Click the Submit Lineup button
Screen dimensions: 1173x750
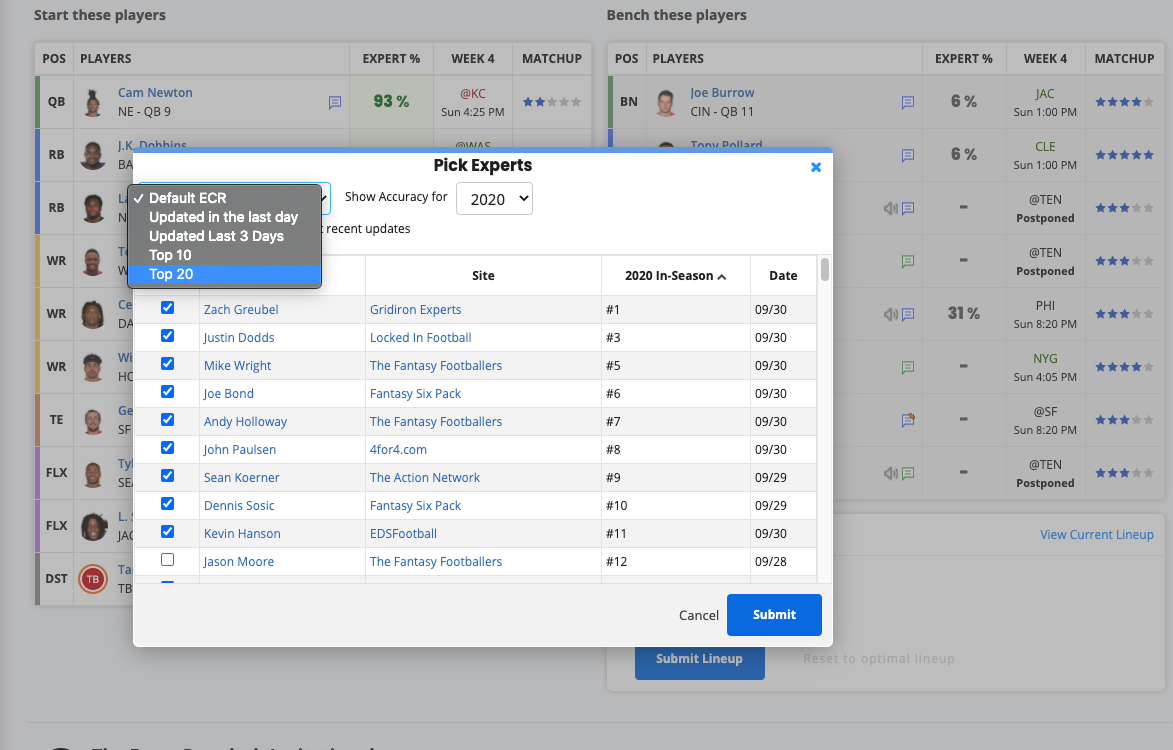point(699,659)
